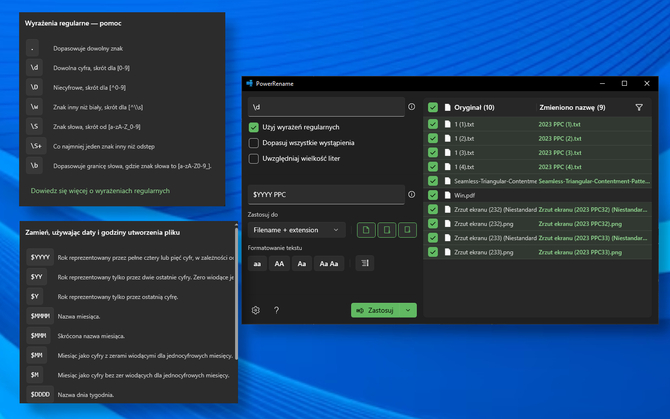Insert $YY token from date help
The image size is (670, 419).
[x=37, y=277]
